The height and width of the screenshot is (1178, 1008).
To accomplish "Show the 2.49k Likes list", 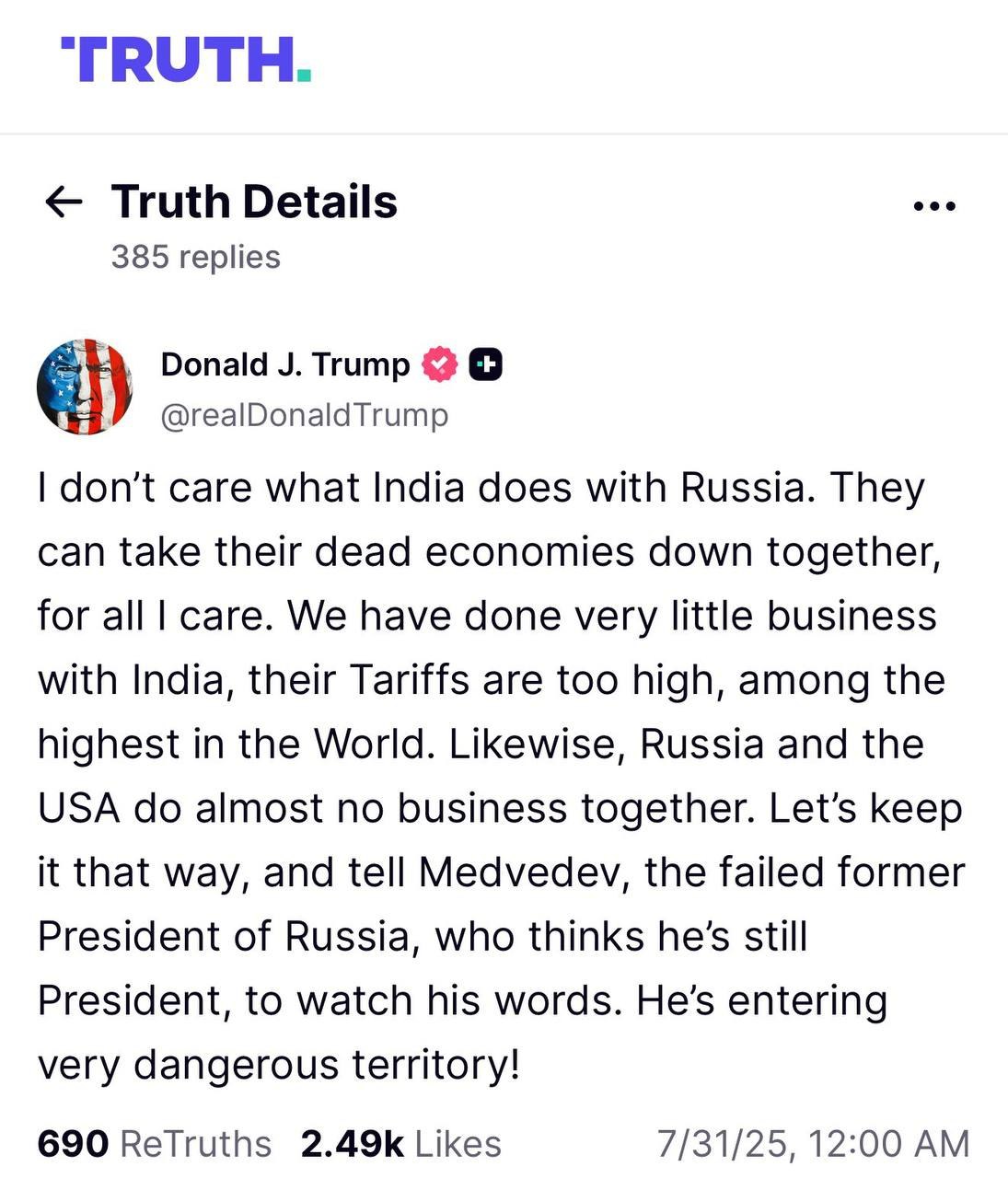I will [x=400, y=1144].
